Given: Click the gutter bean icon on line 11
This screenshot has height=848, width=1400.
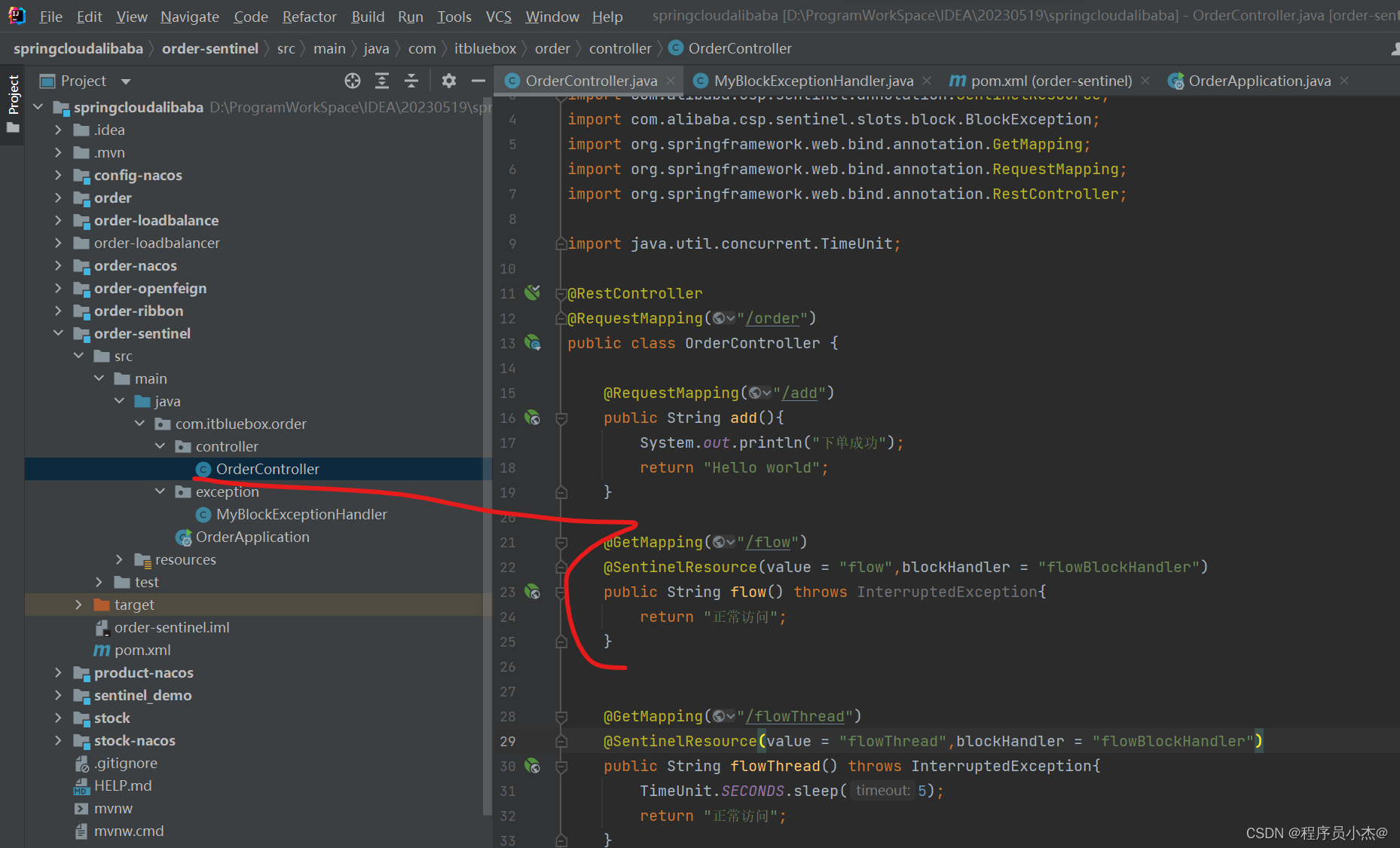Looking at the screenshot, I should point(533,292).
